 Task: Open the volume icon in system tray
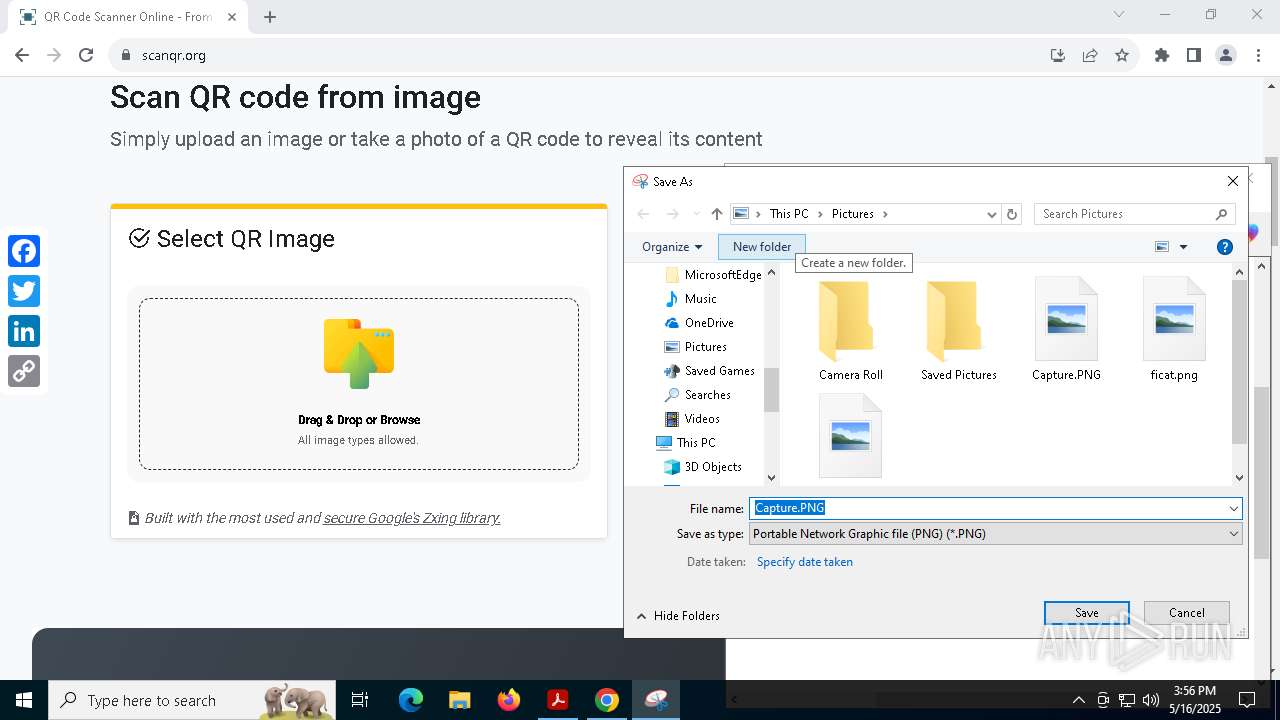pos(1150,700)
